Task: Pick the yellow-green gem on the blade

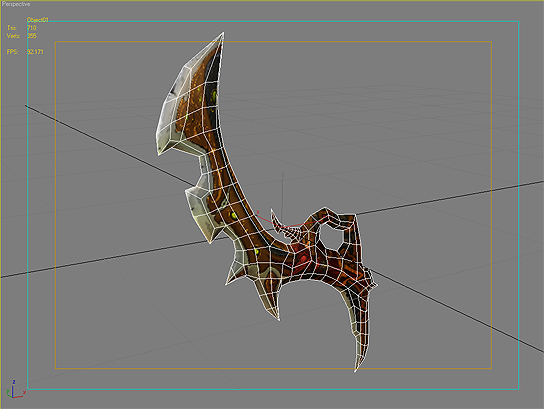Action: (x=233, y=216)
